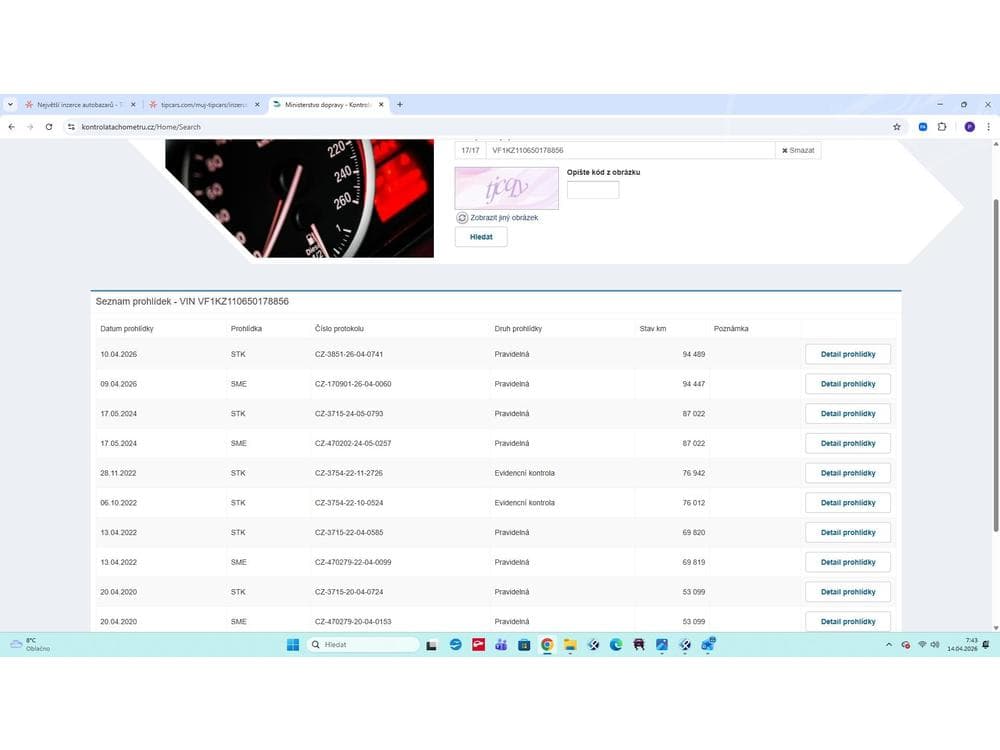Switch to Největší inzerce autobazarů tab
Screen dimensions: 1000x750
pyautogui.click(x=80, y=105)
